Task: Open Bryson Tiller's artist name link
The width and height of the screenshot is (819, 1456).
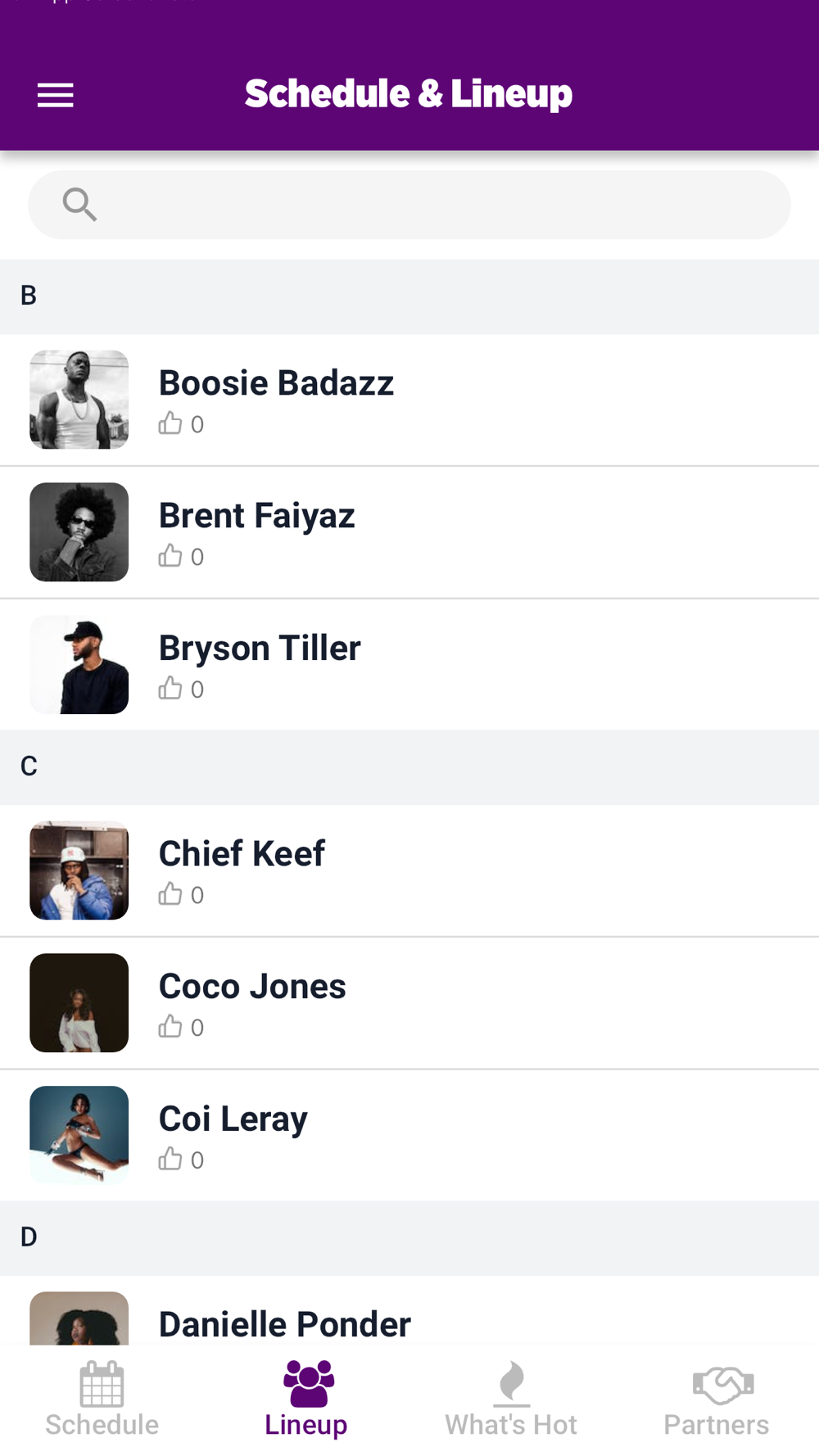Action: 260,648
